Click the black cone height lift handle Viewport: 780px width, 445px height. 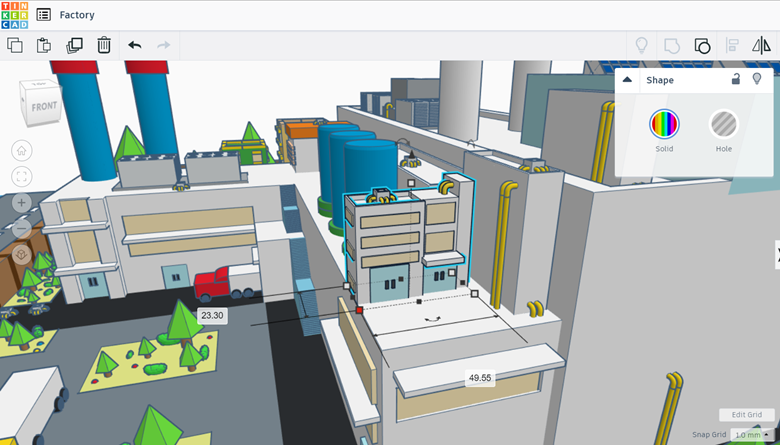(x=411, y=154)
